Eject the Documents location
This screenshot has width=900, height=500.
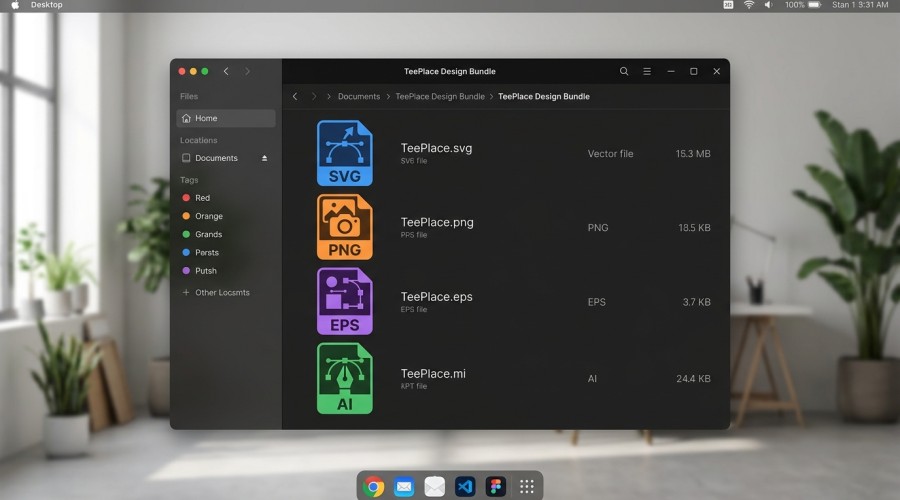click(x=265, y=158)
